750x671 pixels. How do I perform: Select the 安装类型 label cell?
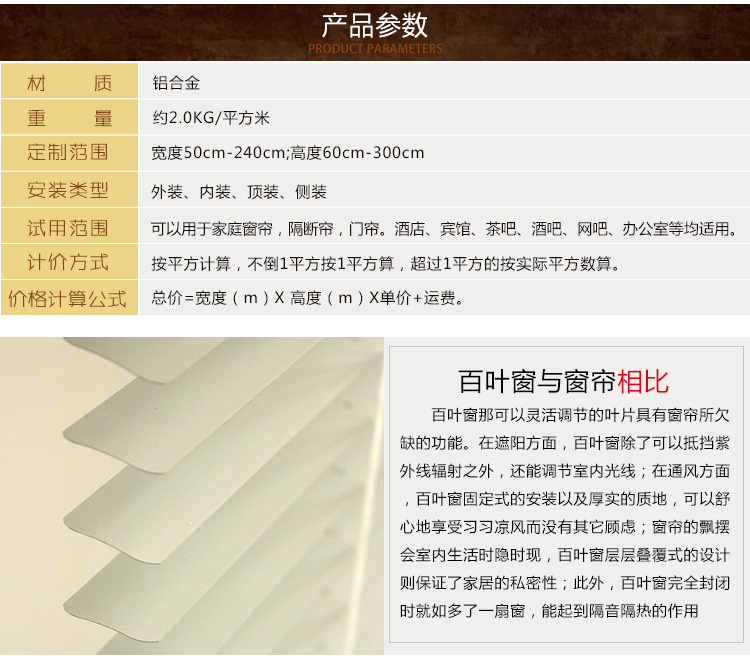[x=69, y=190]
